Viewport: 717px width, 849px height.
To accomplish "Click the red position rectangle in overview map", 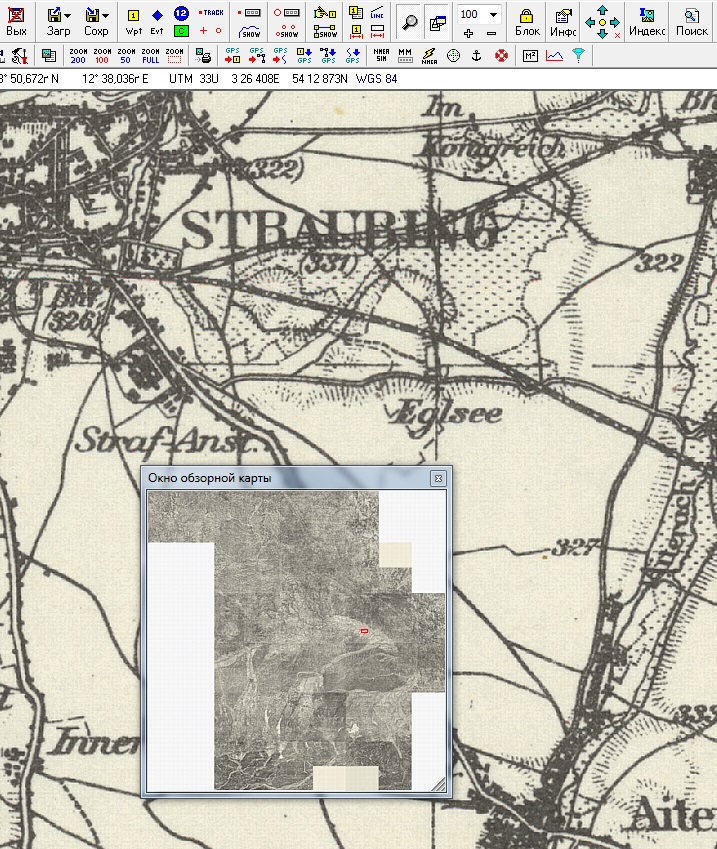I will pyautogui.click(x=365, y=631).
